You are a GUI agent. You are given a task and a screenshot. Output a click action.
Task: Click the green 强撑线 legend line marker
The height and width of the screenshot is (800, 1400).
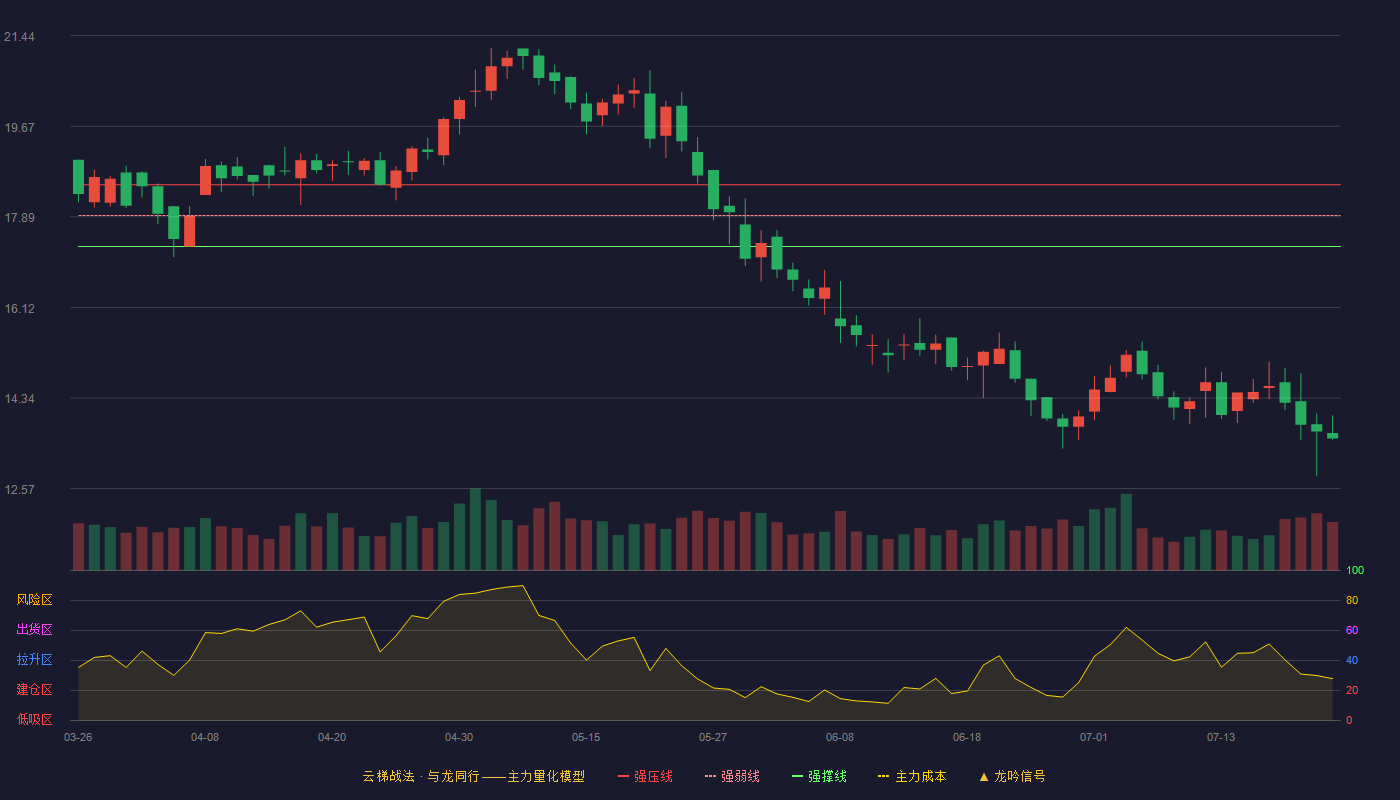pos(797,776)
